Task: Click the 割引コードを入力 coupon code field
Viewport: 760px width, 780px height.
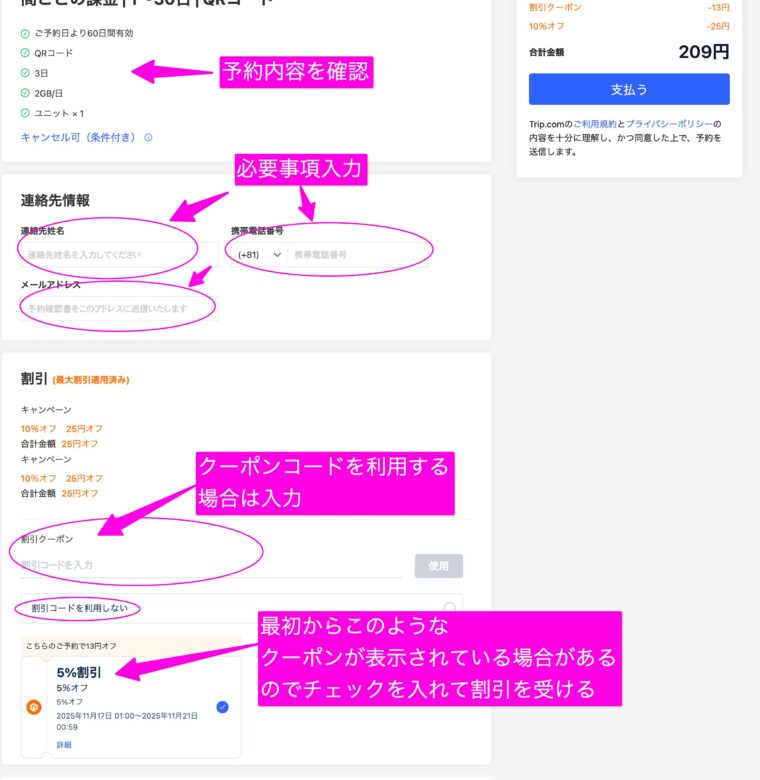Action: (210, 565)
